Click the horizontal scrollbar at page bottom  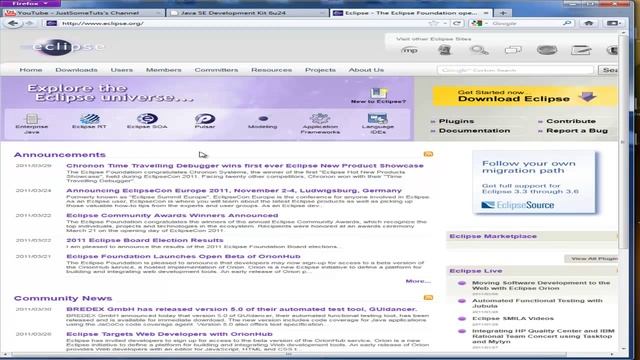click(289, 354)
